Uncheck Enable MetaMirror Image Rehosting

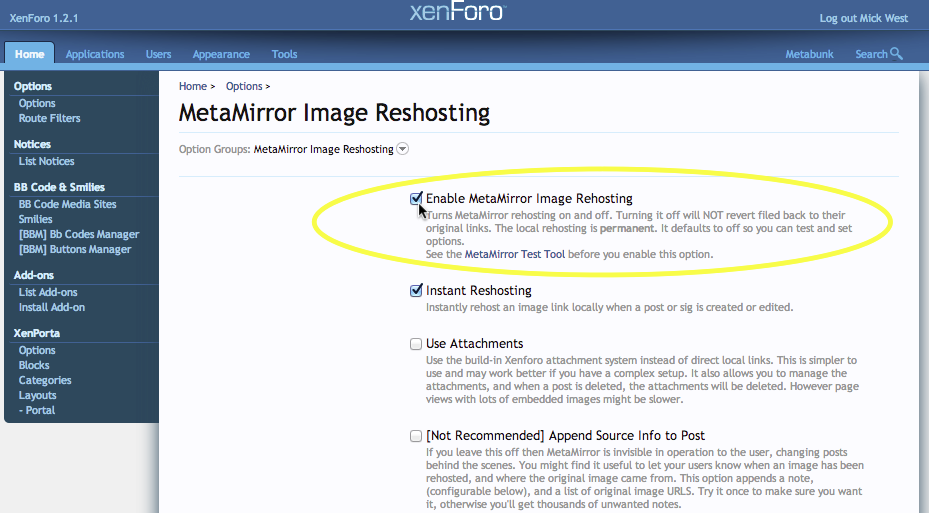pos(416,198)
